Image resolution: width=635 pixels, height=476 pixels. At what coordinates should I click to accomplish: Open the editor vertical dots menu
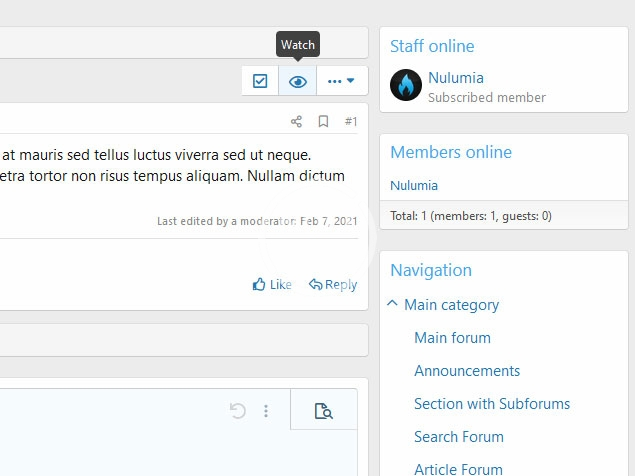coord(266,410)
